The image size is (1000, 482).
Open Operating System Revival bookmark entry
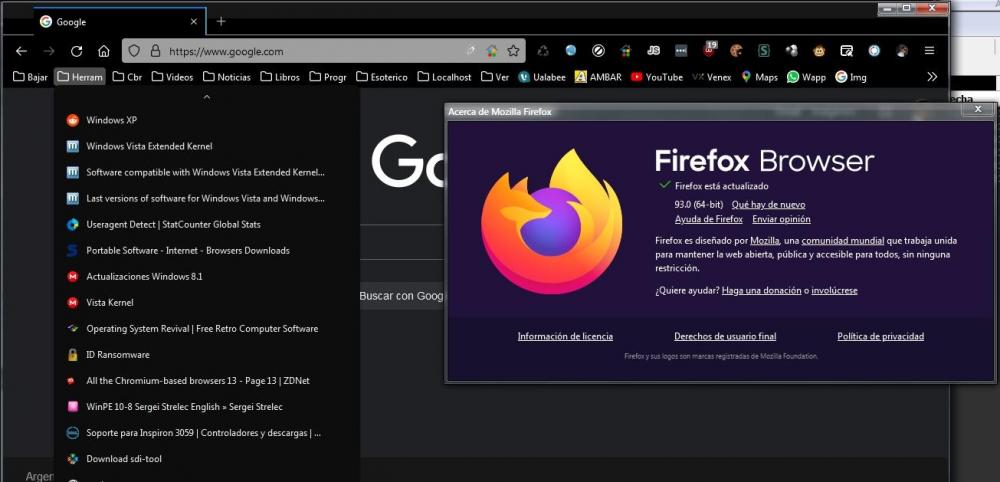[207, 328]
